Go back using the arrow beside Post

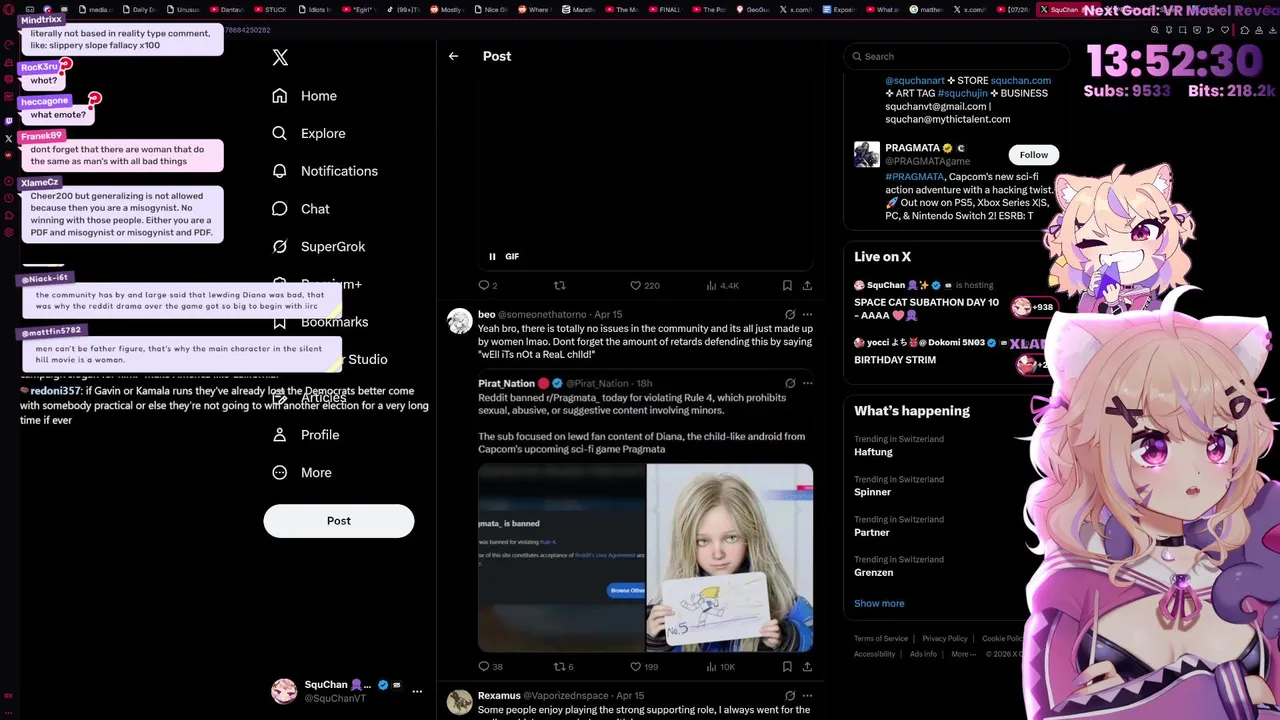click(x=453, y=56)
